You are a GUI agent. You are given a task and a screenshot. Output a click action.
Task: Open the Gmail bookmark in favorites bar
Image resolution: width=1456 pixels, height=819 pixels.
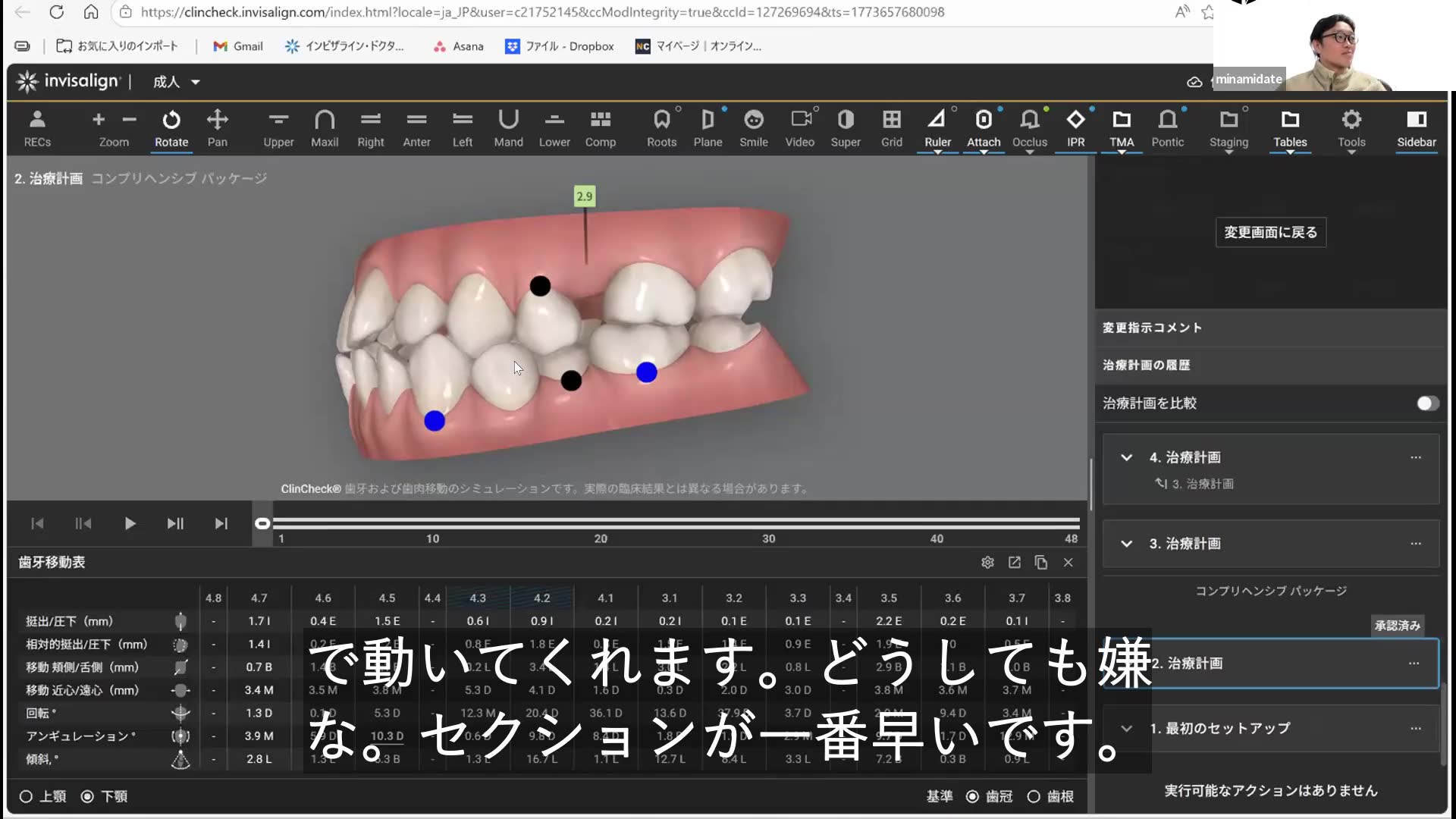[237, 46]
